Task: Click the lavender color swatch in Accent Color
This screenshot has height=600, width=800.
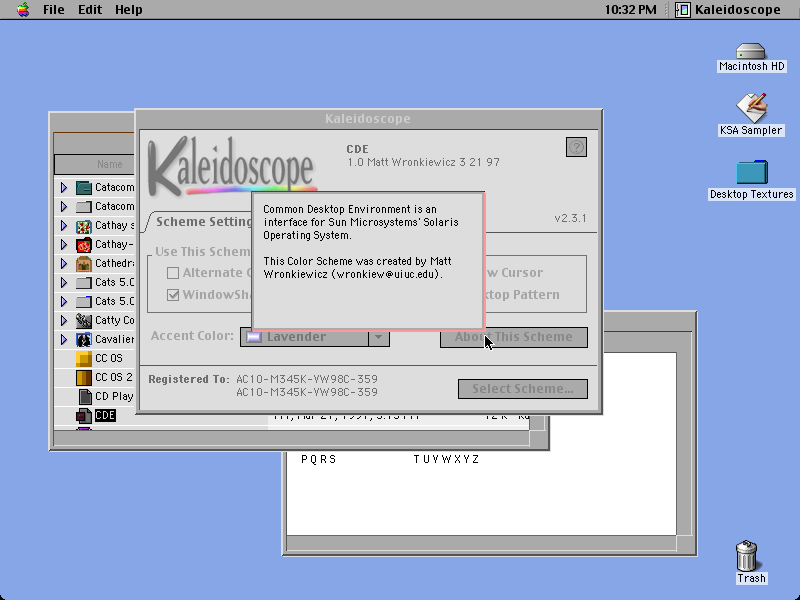Action: click(254, 337)
